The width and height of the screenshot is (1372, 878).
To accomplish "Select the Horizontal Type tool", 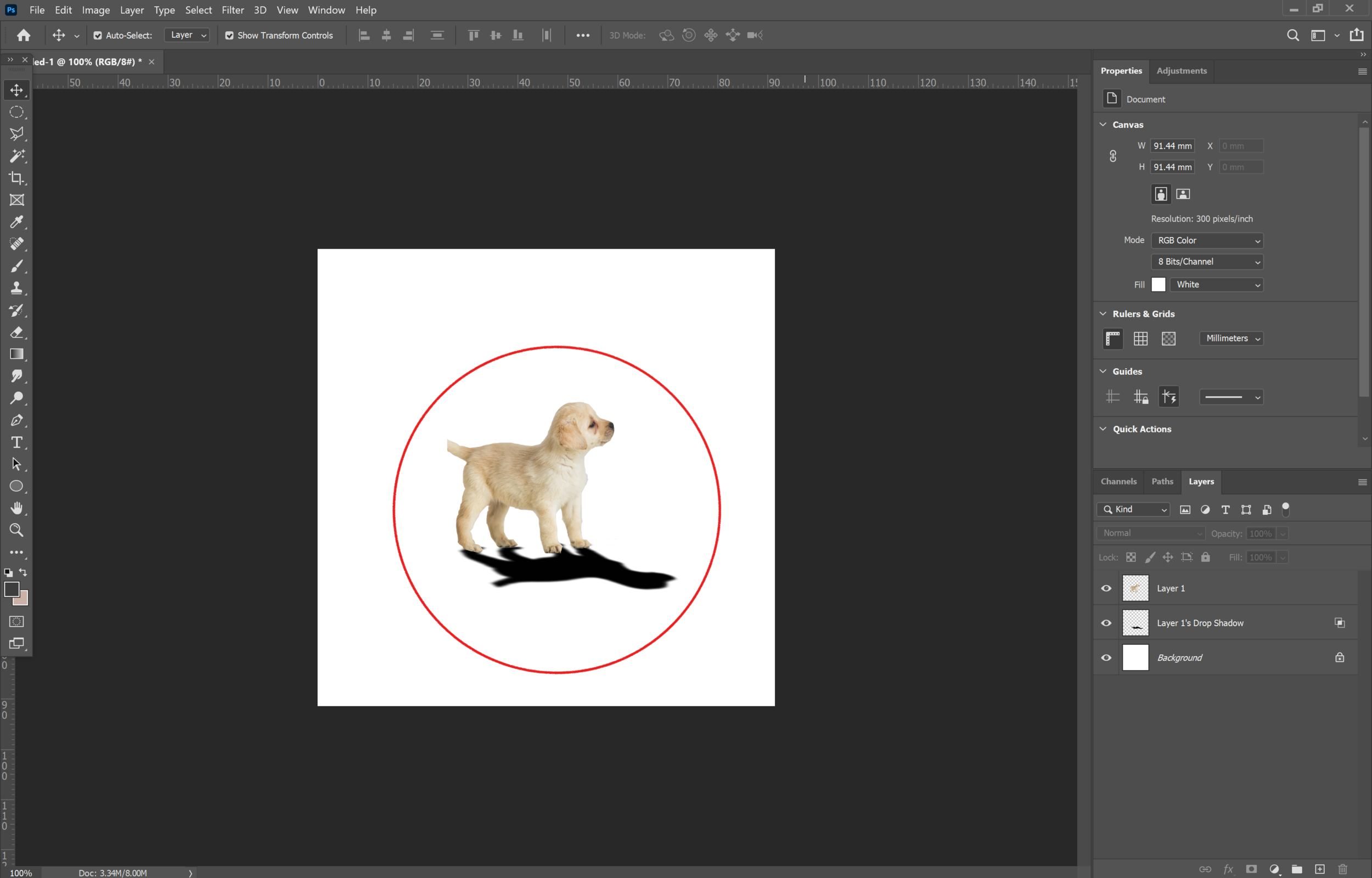I will coord(16,442).
